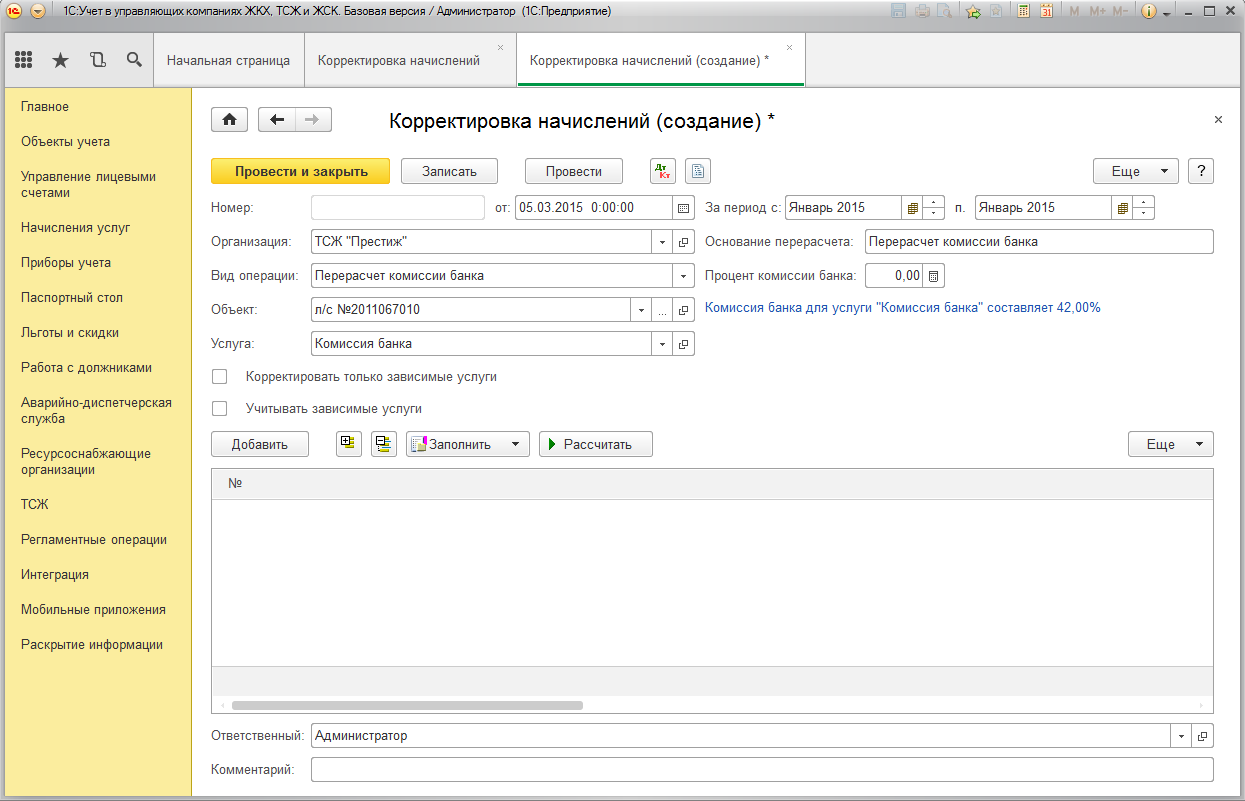Click Провести и закрыть button
Screen dimensions: 1245x801
(301, 171)
